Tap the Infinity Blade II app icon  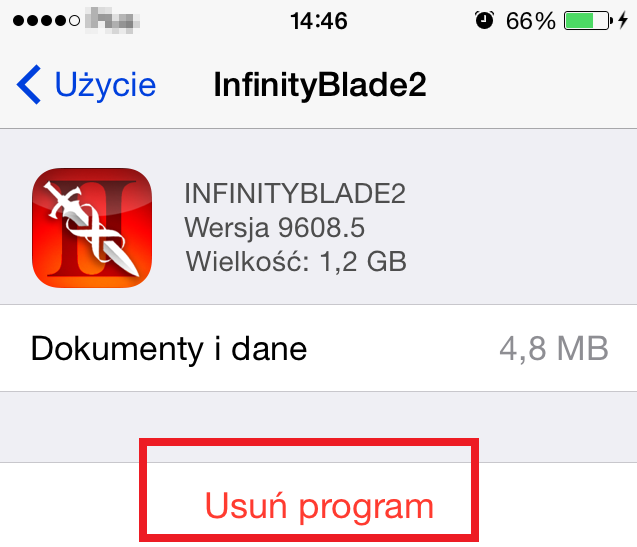click(x=92, y=228)
